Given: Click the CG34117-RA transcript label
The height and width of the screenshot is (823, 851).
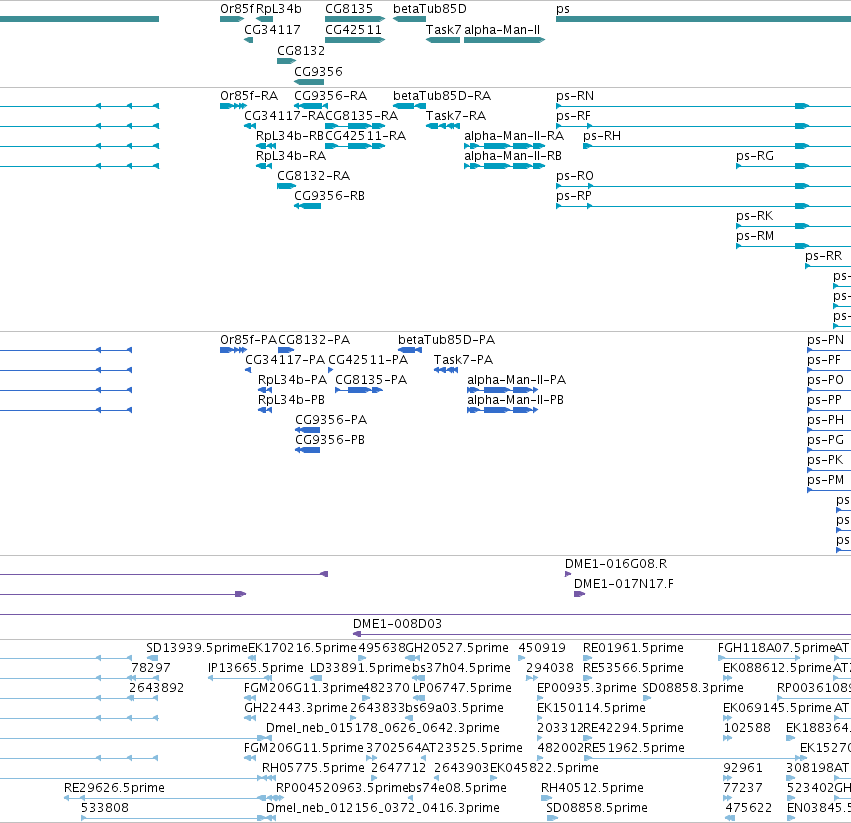Looking at the screenshot, I should (284, 116).
